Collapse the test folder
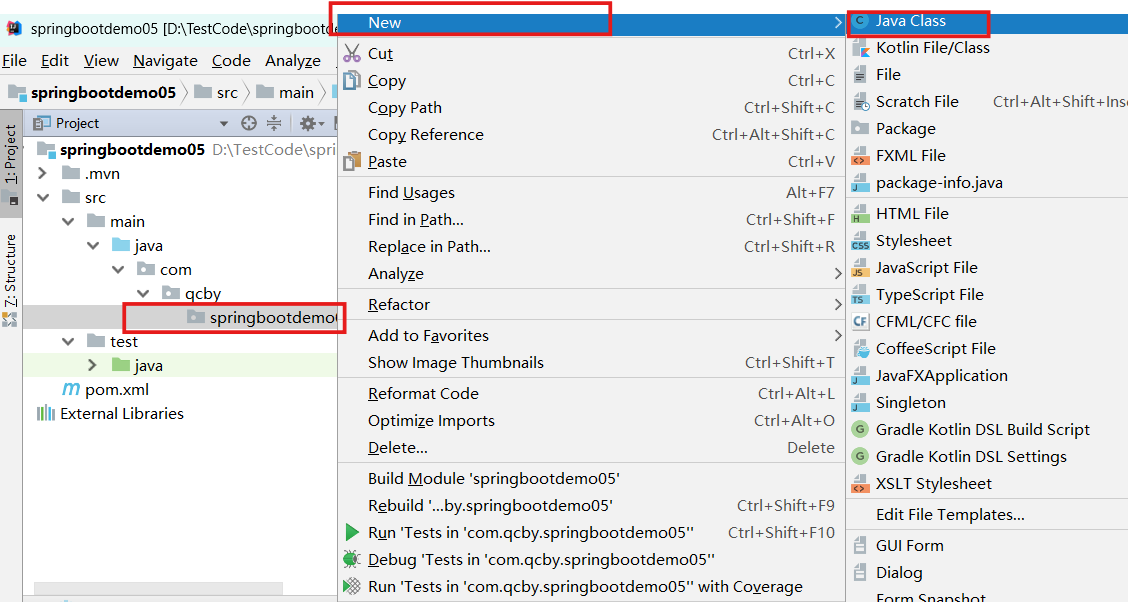Screen dimensions: 1128x602 (68, 342)
